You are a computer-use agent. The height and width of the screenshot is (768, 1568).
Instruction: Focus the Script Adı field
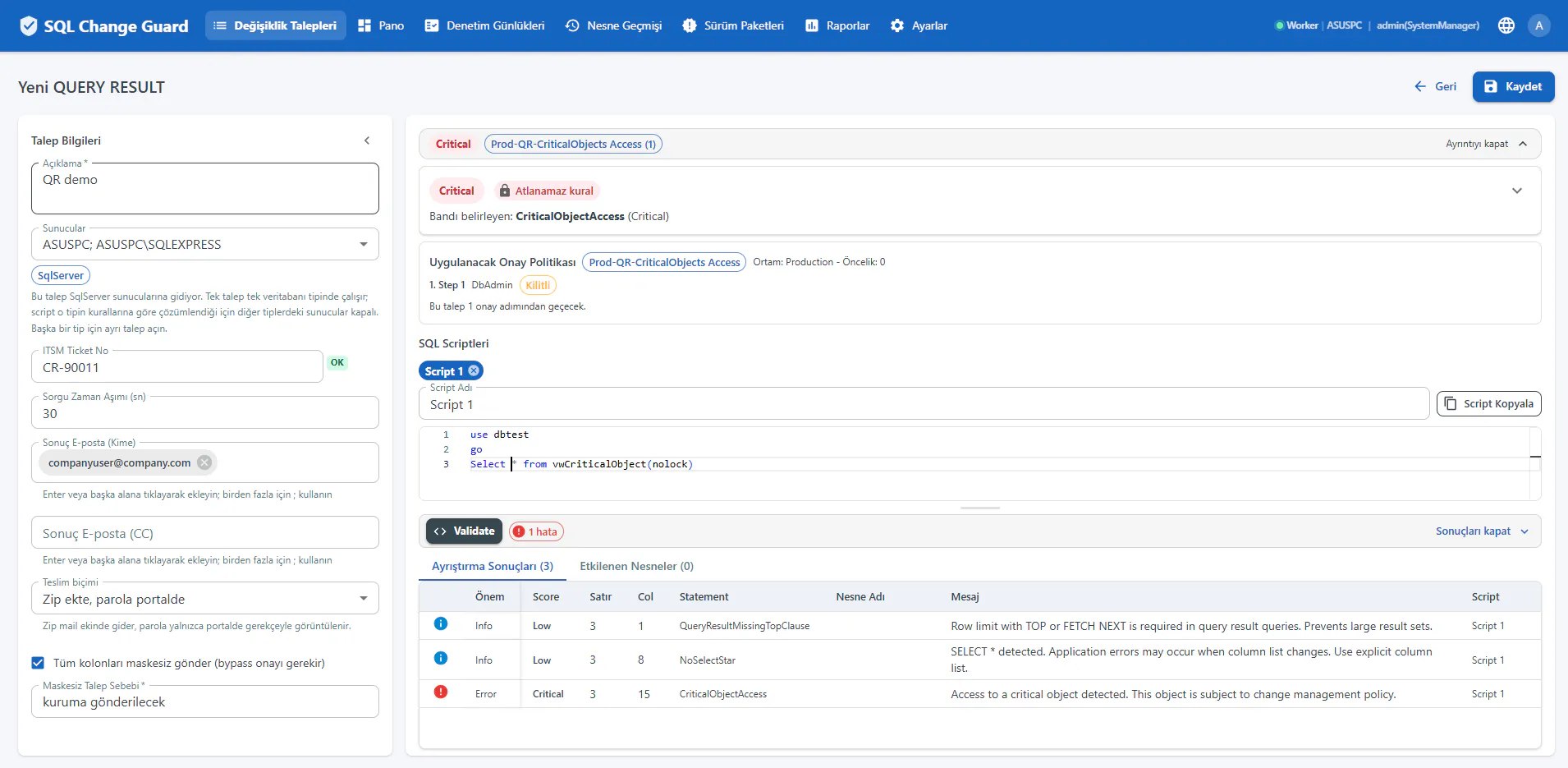[x=924, y=404]
